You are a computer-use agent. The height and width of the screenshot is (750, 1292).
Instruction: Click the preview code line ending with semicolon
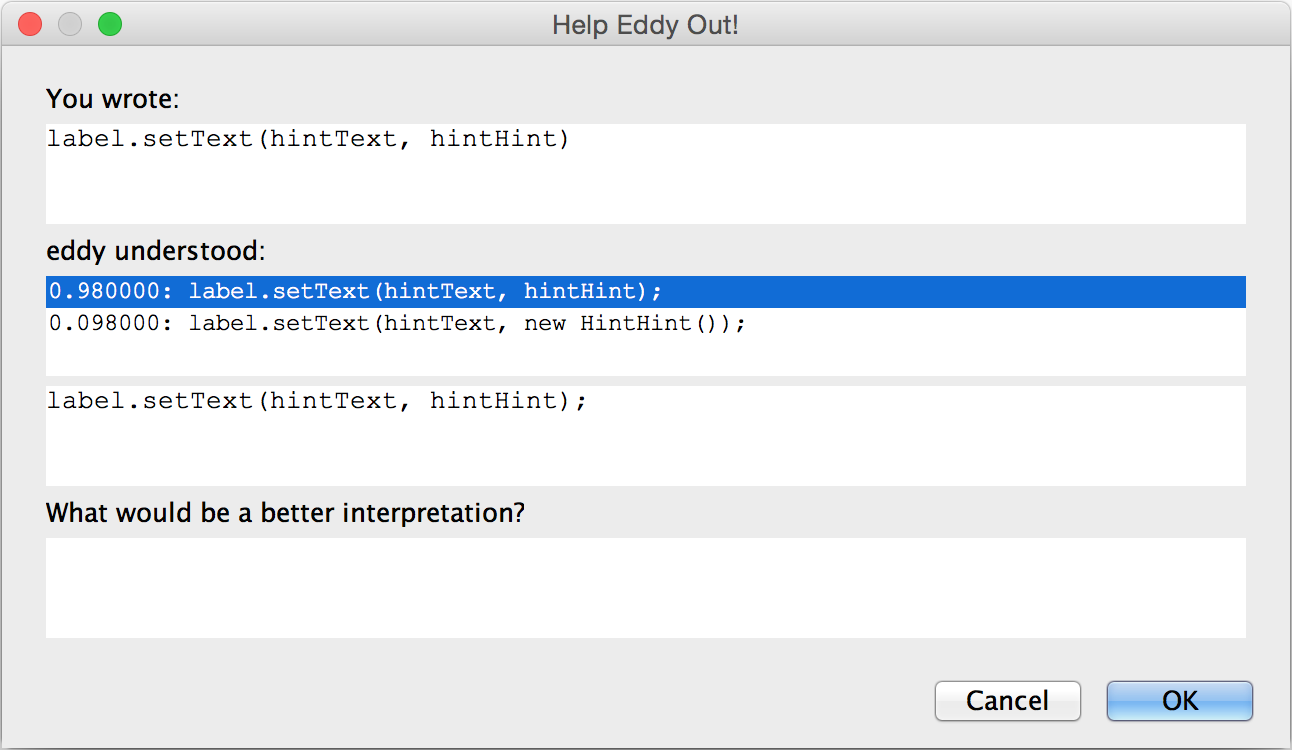(317, 401)
